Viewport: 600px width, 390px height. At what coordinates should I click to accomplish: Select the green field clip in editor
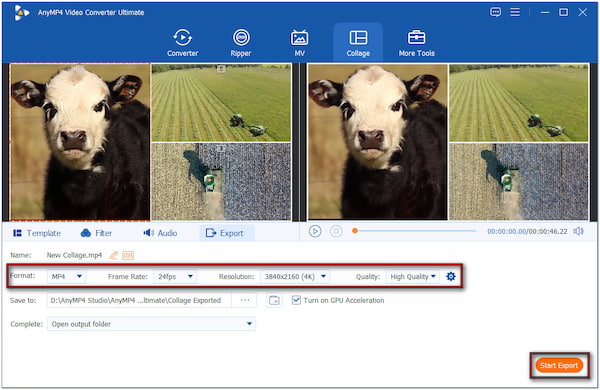coord(221,103)
